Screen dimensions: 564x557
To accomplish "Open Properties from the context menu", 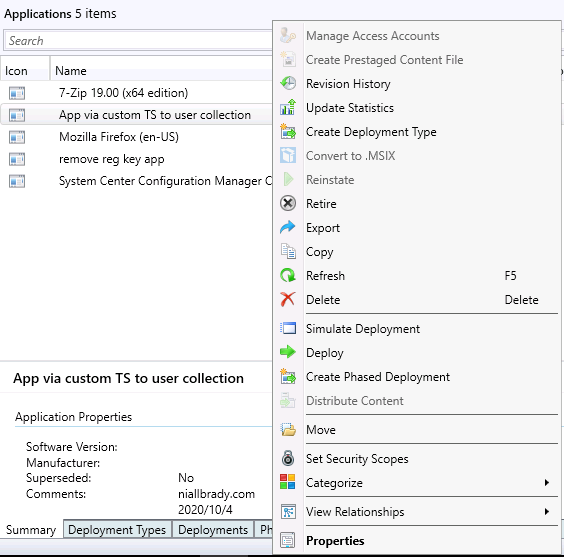I will click(416, 540).
